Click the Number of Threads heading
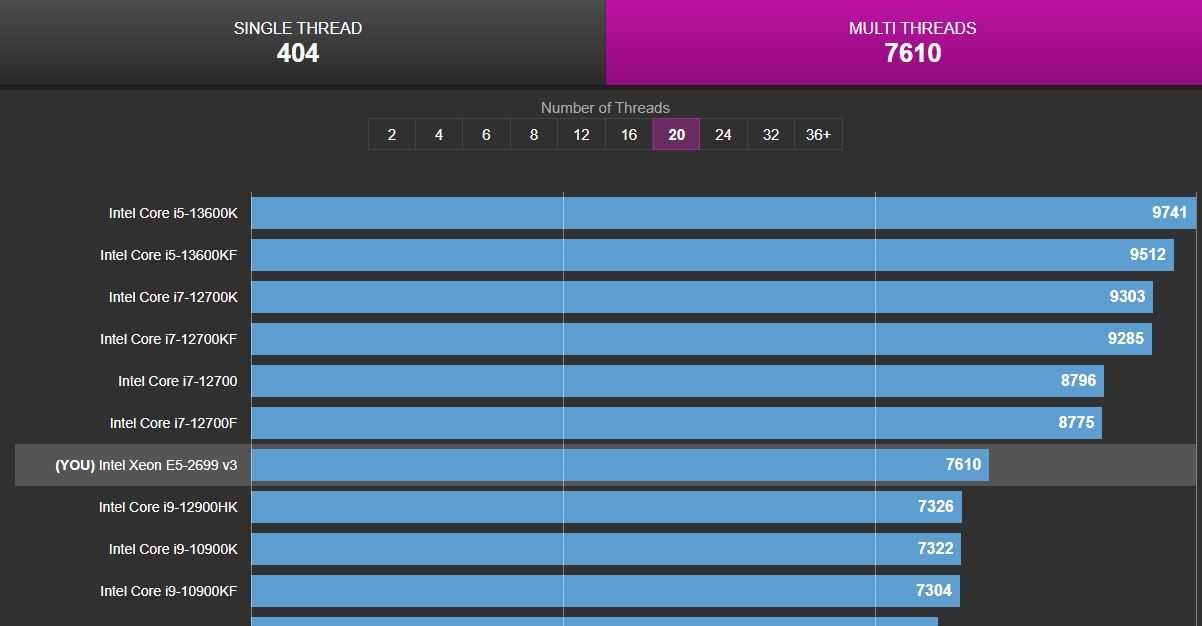The image size is (1202, 626). click(605, 107)
